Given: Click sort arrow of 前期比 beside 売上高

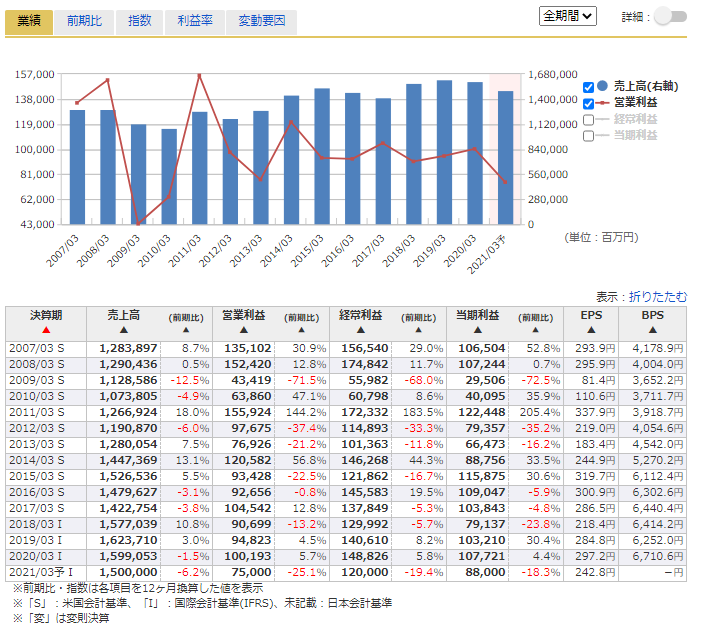Looking at the screenshot, I should pyautogui.click(x=185, y=329).
